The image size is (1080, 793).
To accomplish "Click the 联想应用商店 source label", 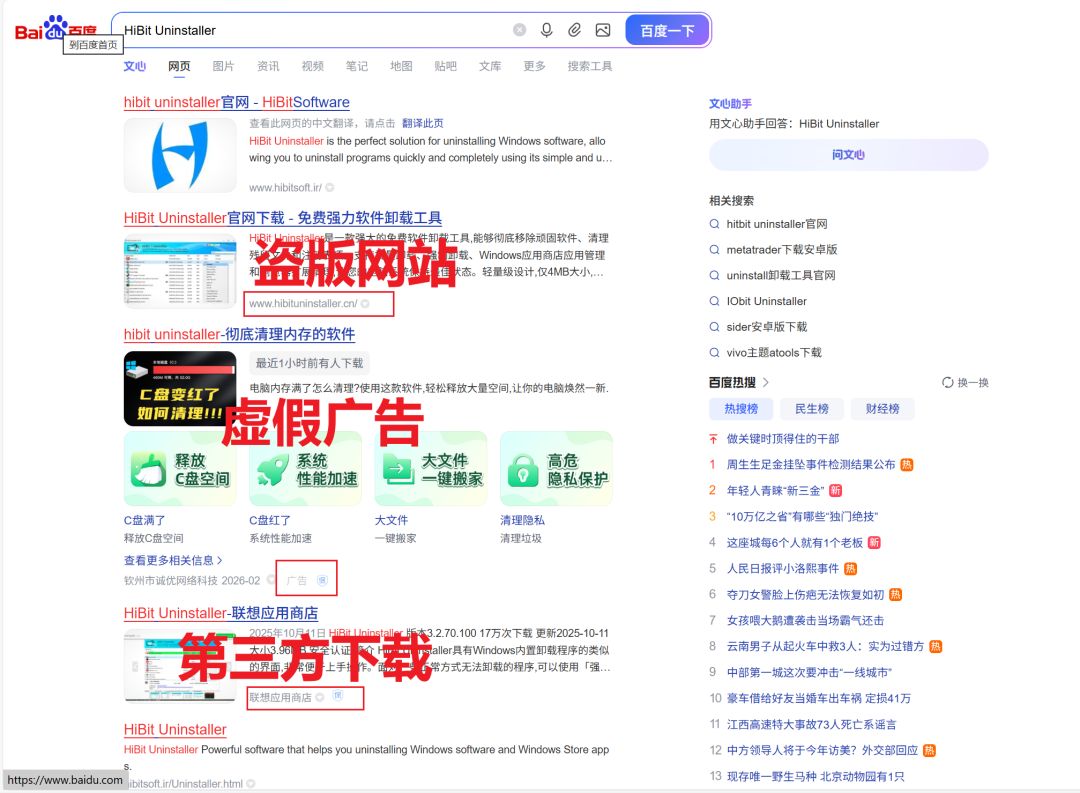I will point(280,697).
